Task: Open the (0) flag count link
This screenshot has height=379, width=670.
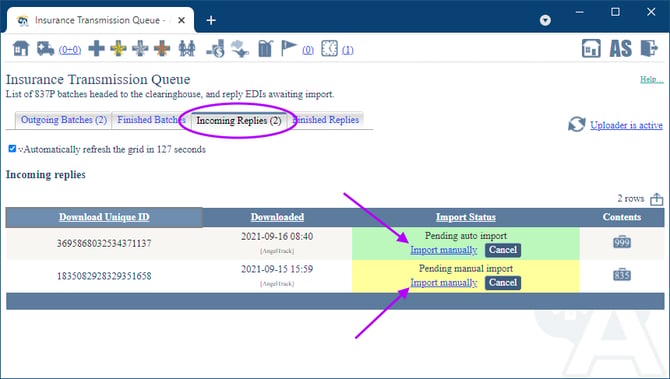Action: (308, 50)
